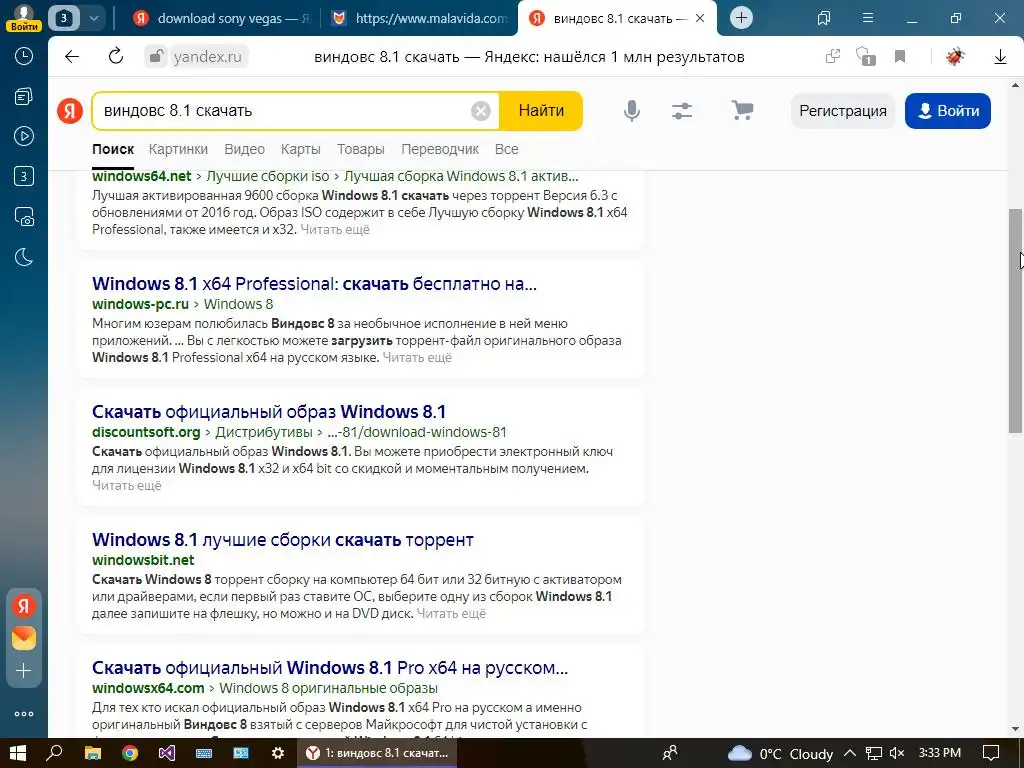Open the feedback speech bubble icon with badge

pos(865,57)
